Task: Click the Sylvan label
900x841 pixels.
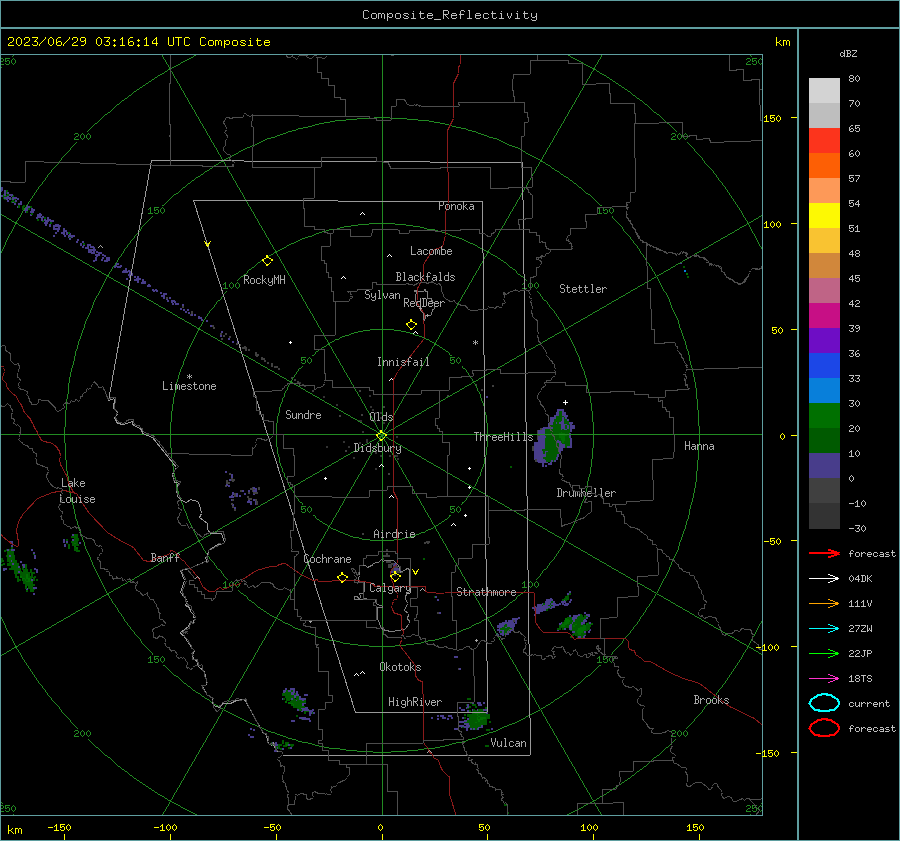Action: click(x=382, y=295)
